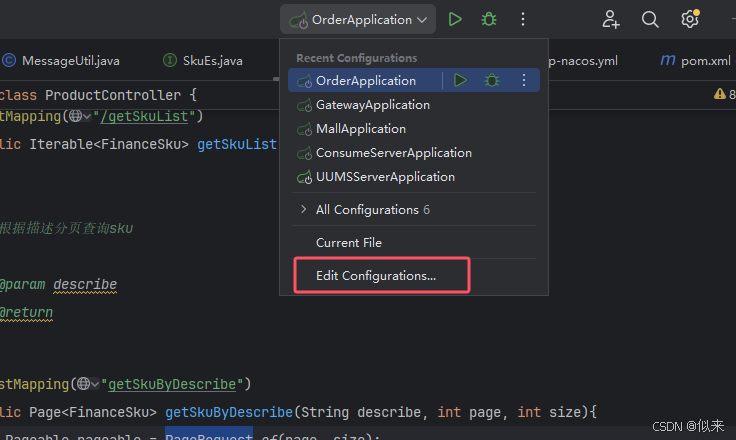
Task: Open URL globe dropdown beside getSkuByDescribe
Action: 88,384
